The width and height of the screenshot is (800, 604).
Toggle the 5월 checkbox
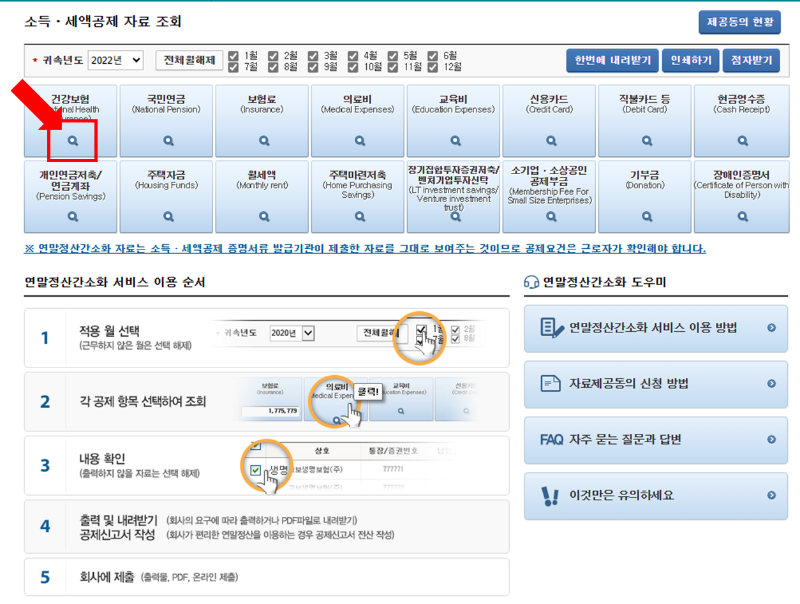point(392,56)
